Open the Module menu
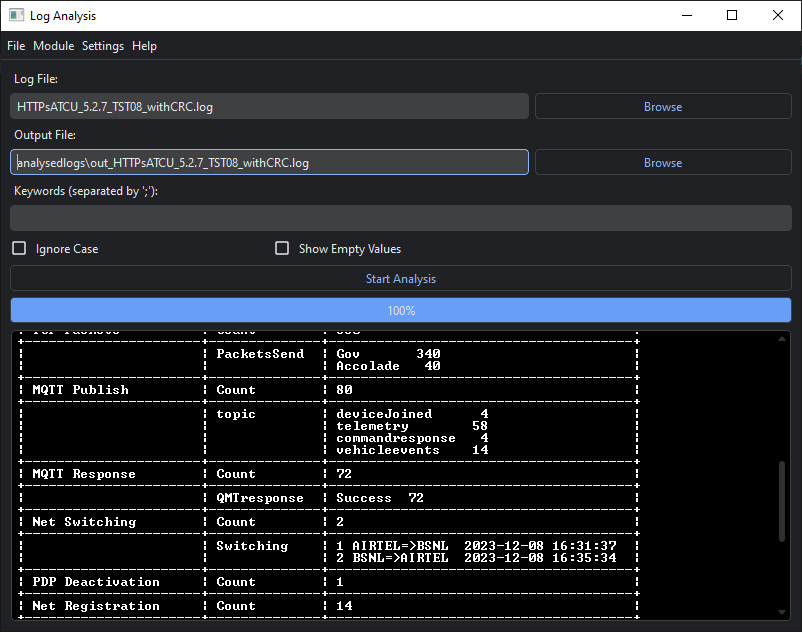 pyautogui.click(x=54, y=46)
